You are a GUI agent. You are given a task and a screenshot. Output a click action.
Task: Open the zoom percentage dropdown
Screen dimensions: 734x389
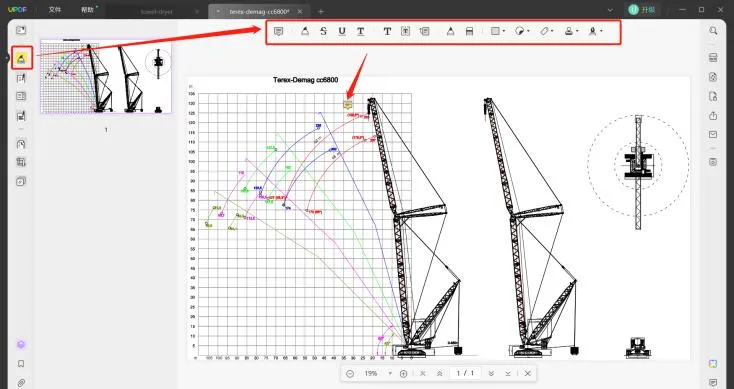click(x=390, y=374)
